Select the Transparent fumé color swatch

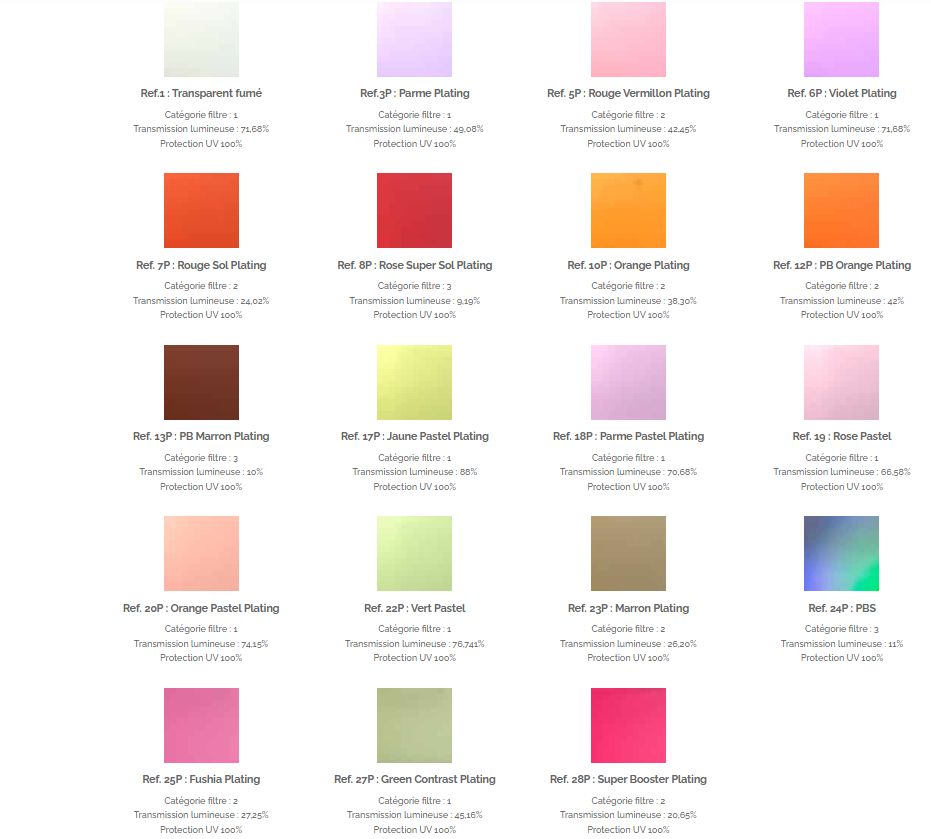(x=201, y=39)
